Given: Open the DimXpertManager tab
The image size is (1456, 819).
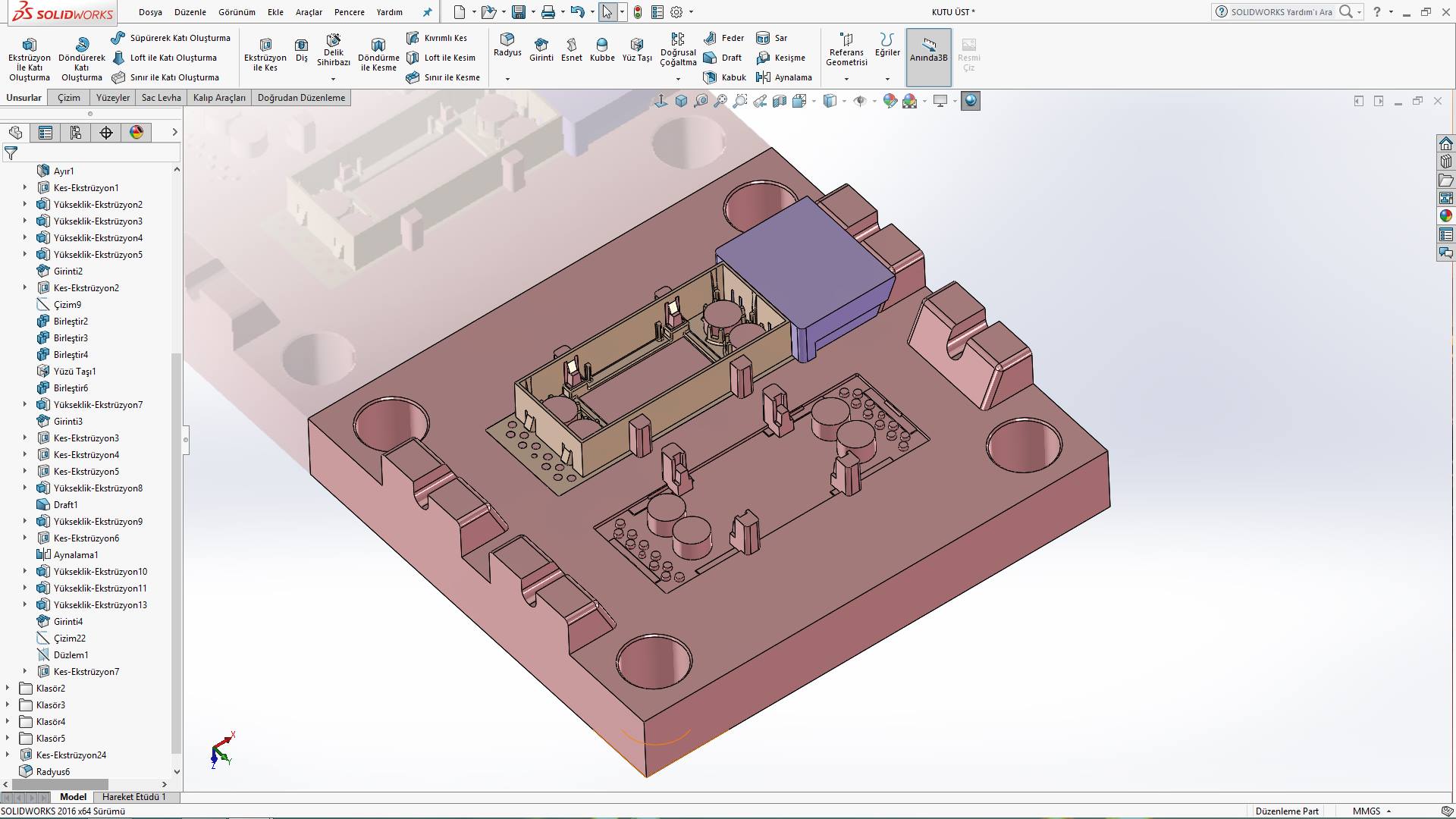Looking at the screenshot, I should pos(106,133).
